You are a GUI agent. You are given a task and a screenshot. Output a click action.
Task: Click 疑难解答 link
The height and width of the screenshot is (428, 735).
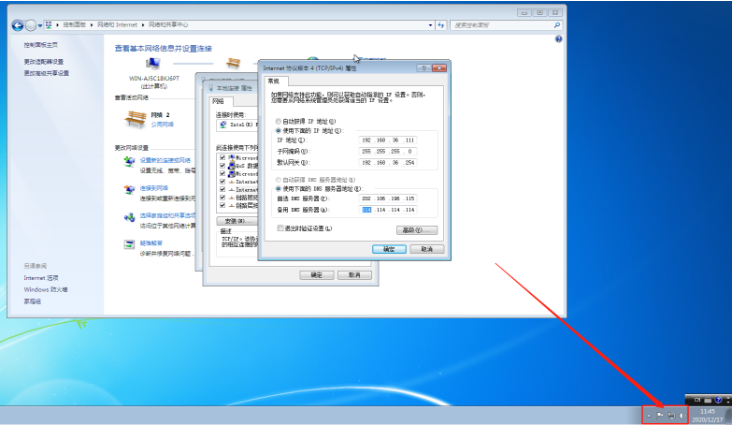(x=151, y=243)
